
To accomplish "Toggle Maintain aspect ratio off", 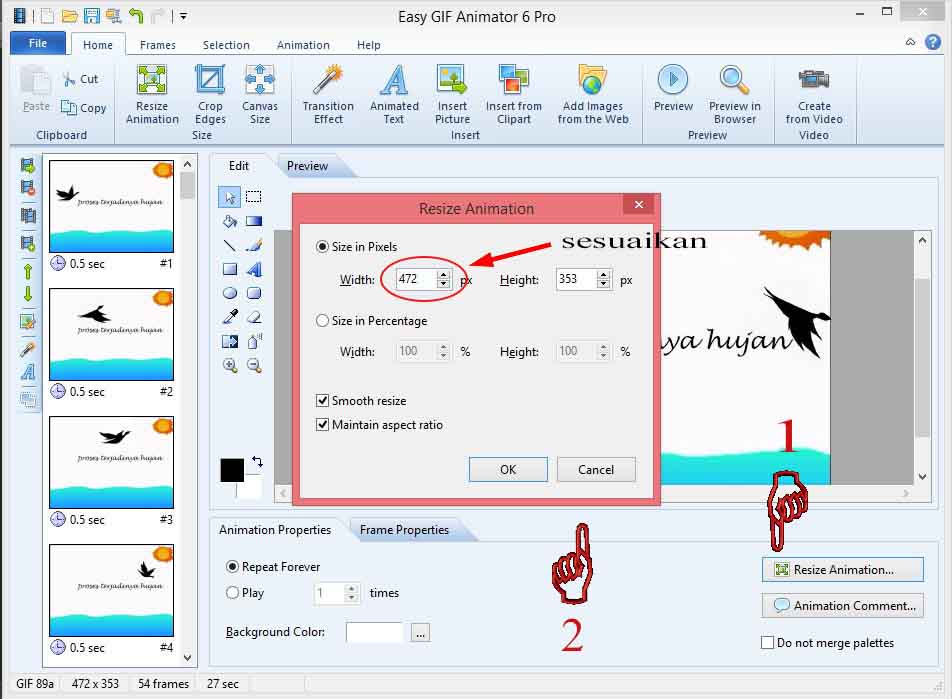I will [323, 424].
